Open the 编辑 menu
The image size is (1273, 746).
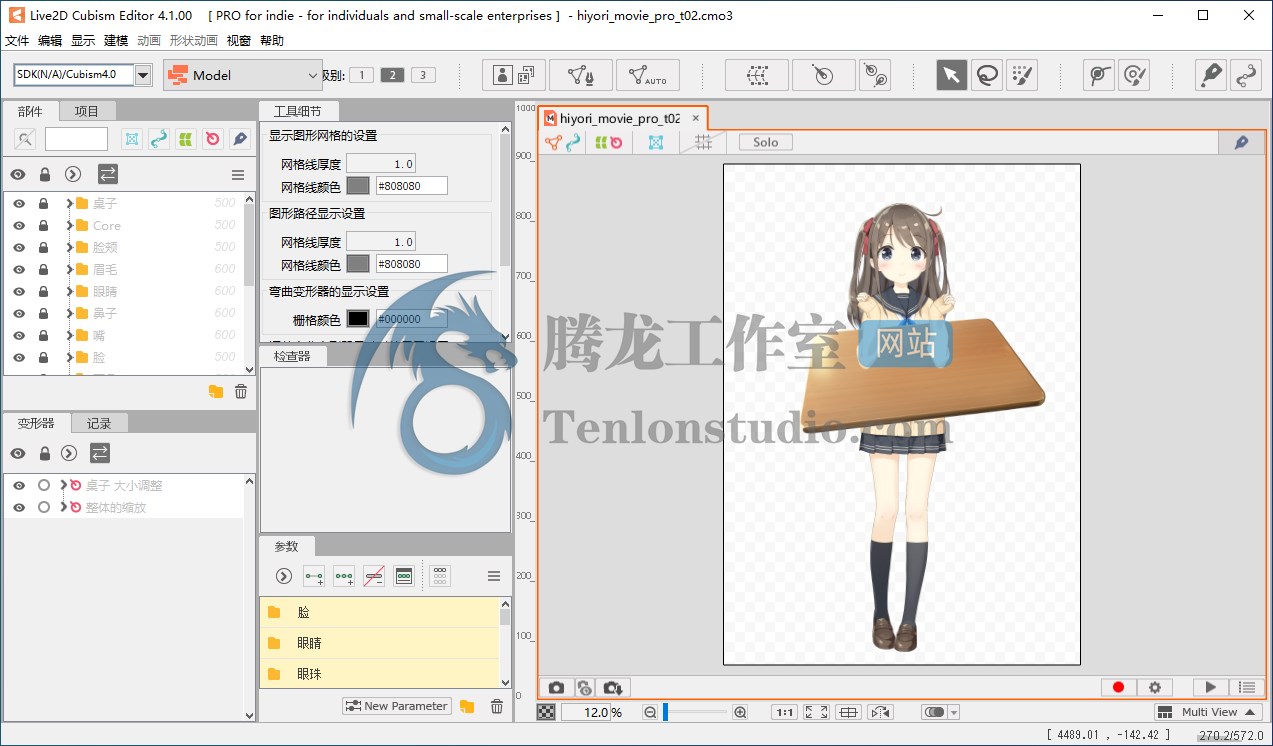pyautogui.click(x=50, y=41)
